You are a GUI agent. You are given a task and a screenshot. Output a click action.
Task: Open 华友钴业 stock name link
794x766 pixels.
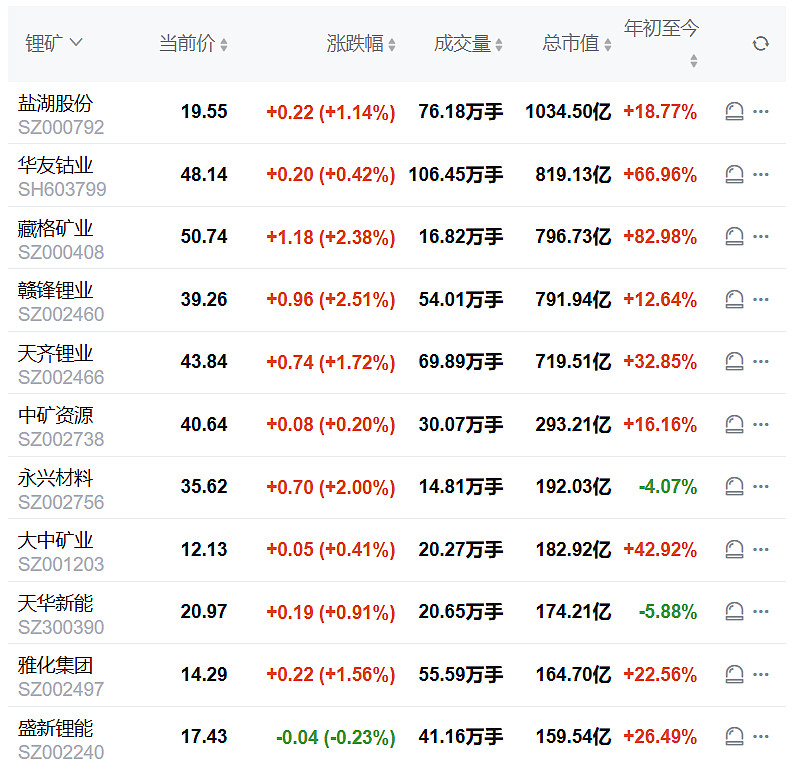55,166
